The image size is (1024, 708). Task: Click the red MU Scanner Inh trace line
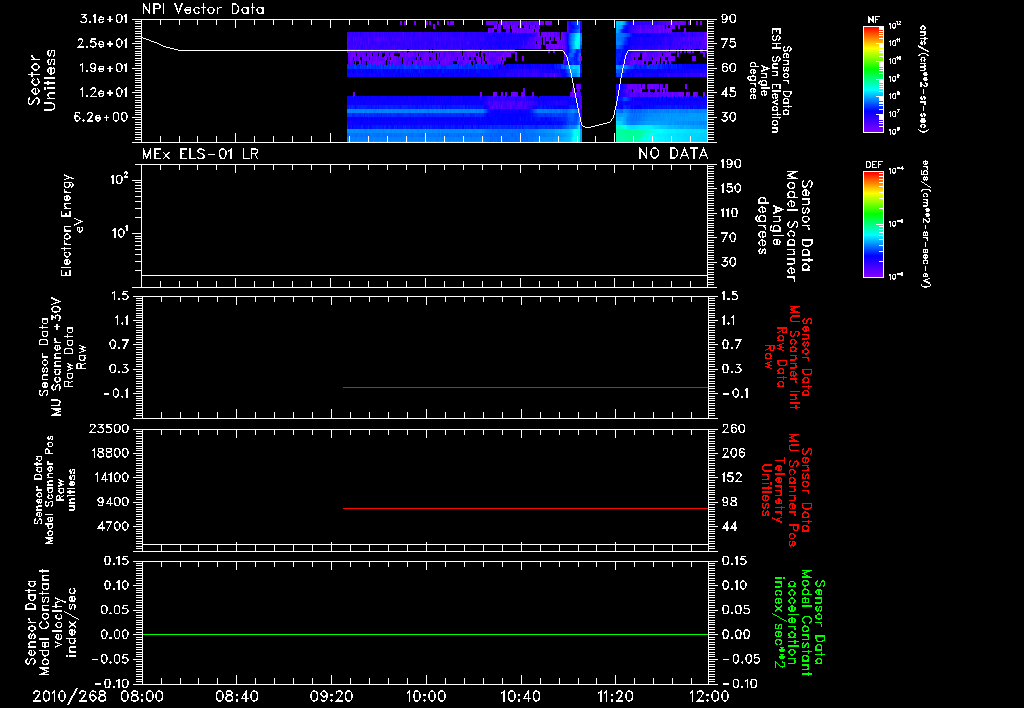[x=526, y=387]
